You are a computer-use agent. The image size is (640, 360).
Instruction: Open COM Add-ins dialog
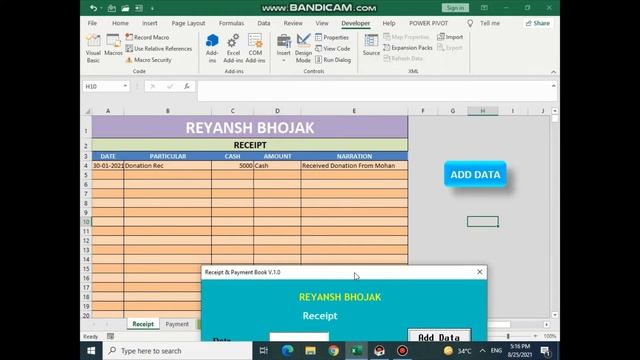pos(255,49)
